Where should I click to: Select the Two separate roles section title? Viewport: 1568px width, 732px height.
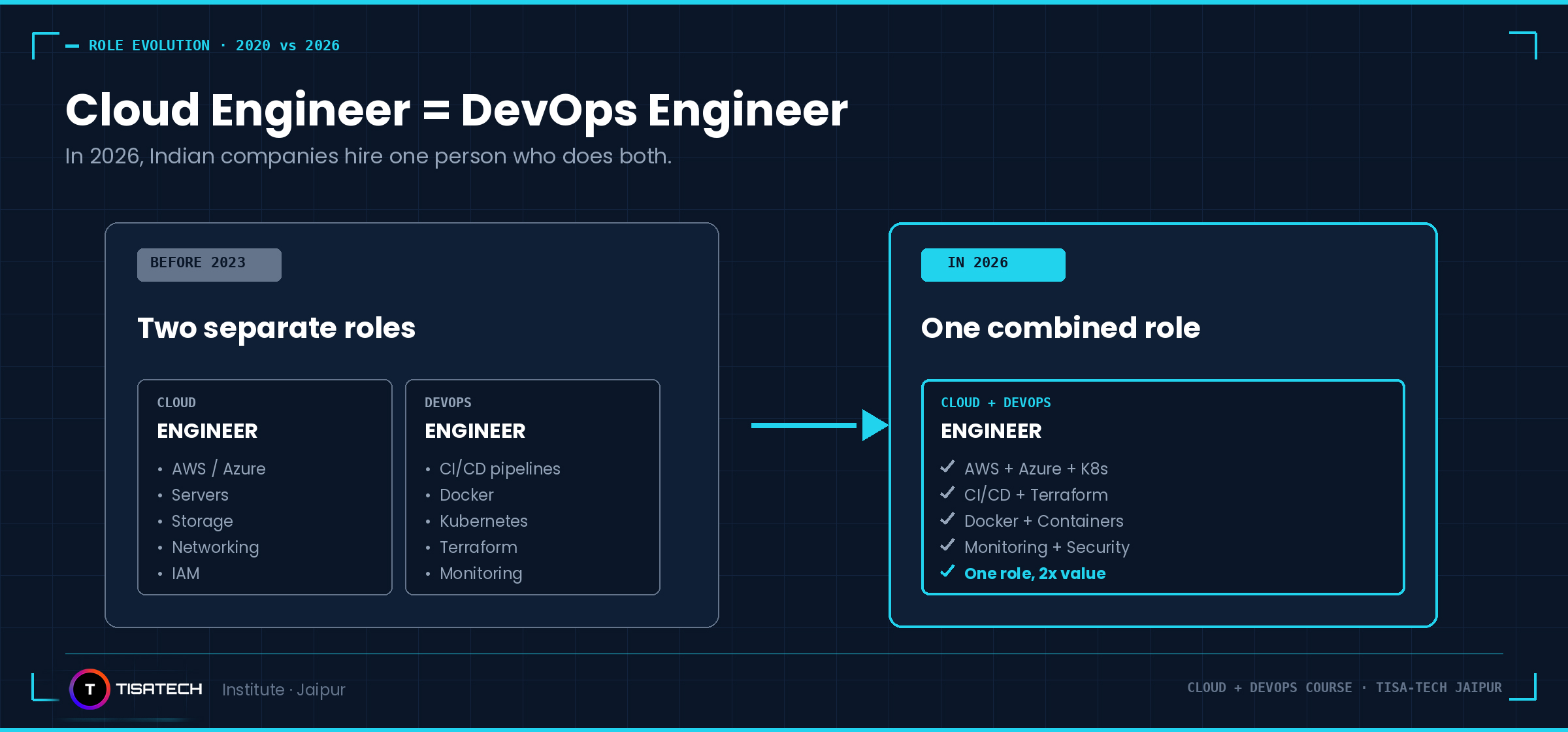coord(276,327)
